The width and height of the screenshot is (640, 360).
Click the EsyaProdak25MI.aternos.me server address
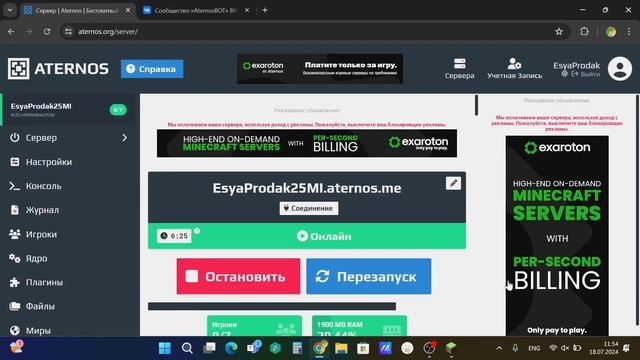[307, 188]
